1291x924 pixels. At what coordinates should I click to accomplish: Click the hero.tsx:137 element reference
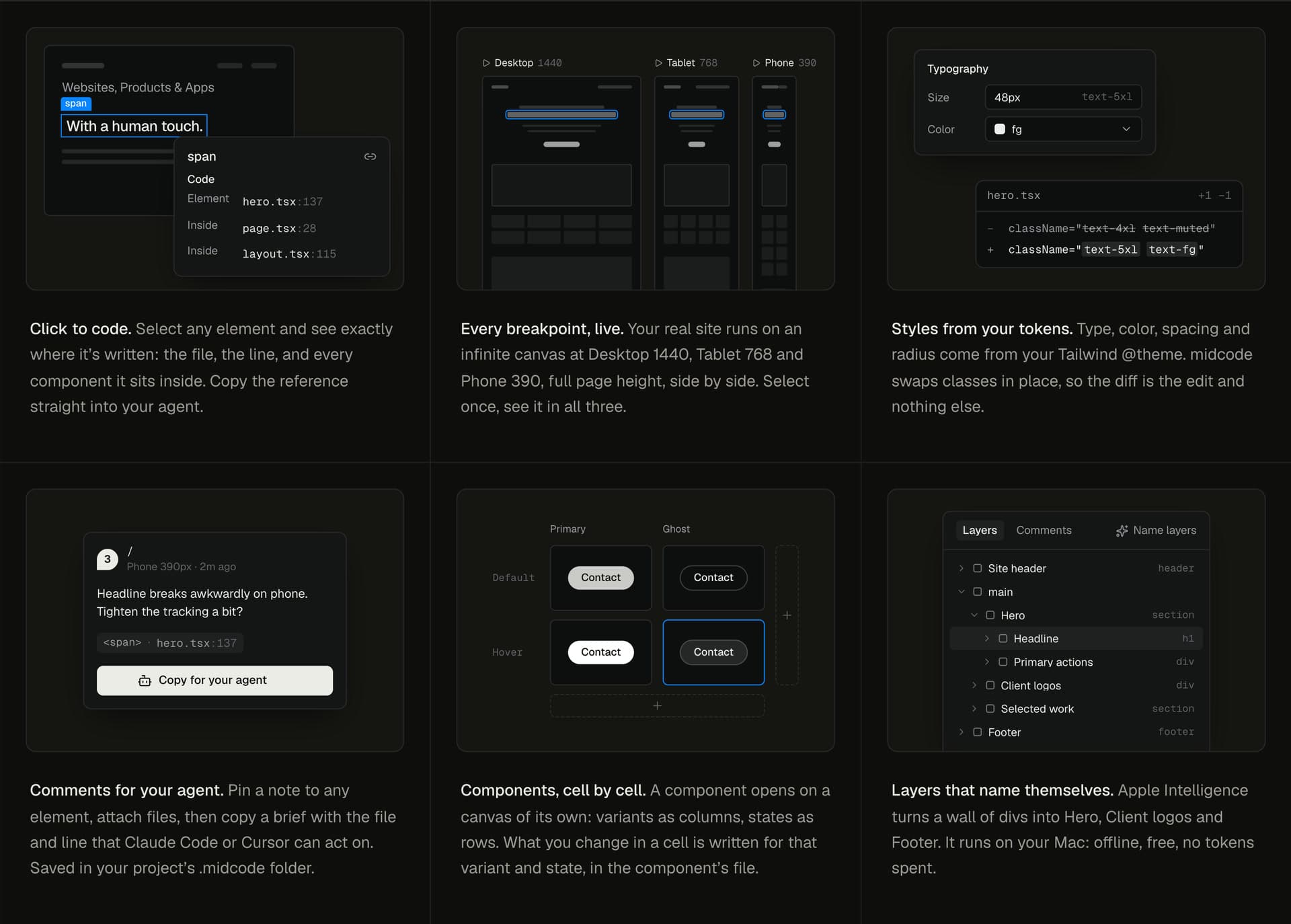pos(282,202)
